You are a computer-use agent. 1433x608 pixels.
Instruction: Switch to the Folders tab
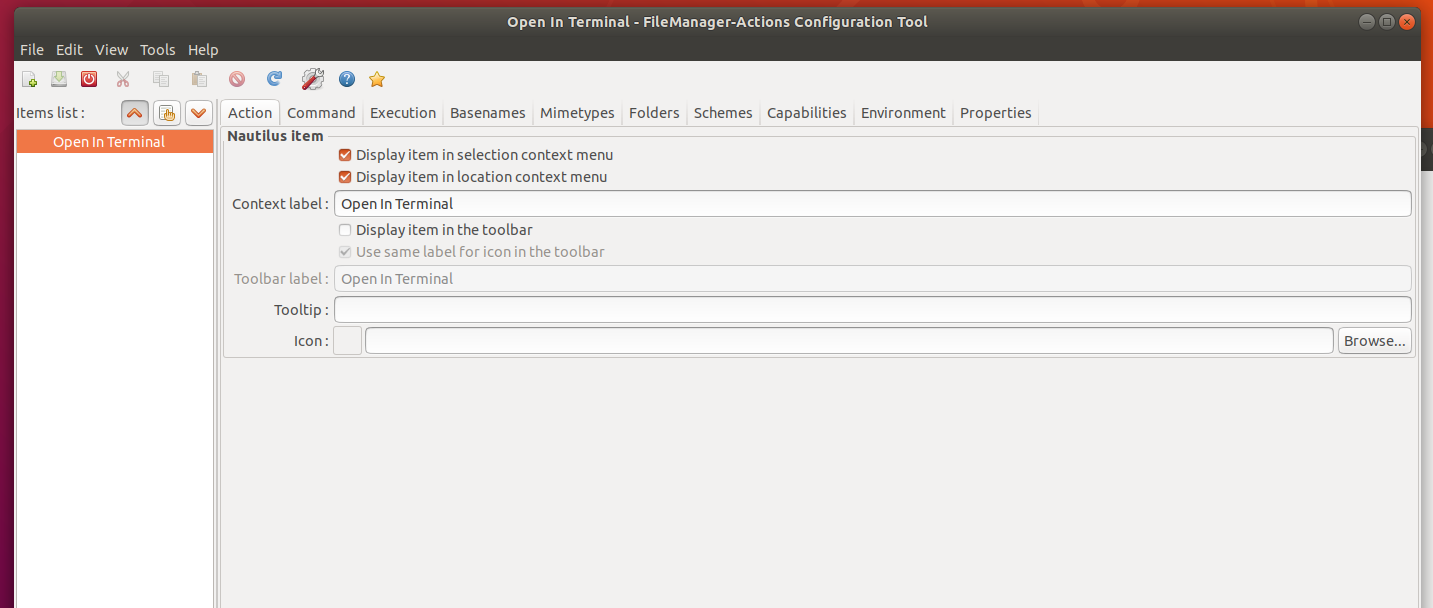654,113
